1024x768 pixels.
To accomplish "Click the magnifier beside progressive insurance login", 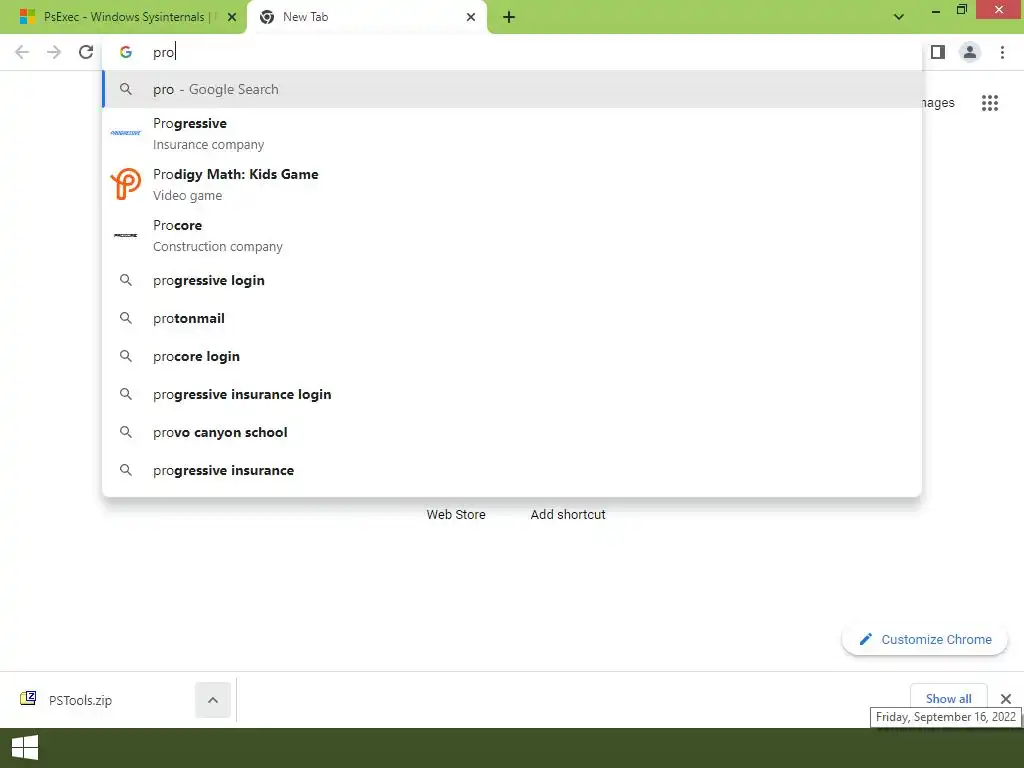I will (x=126, y=394).
